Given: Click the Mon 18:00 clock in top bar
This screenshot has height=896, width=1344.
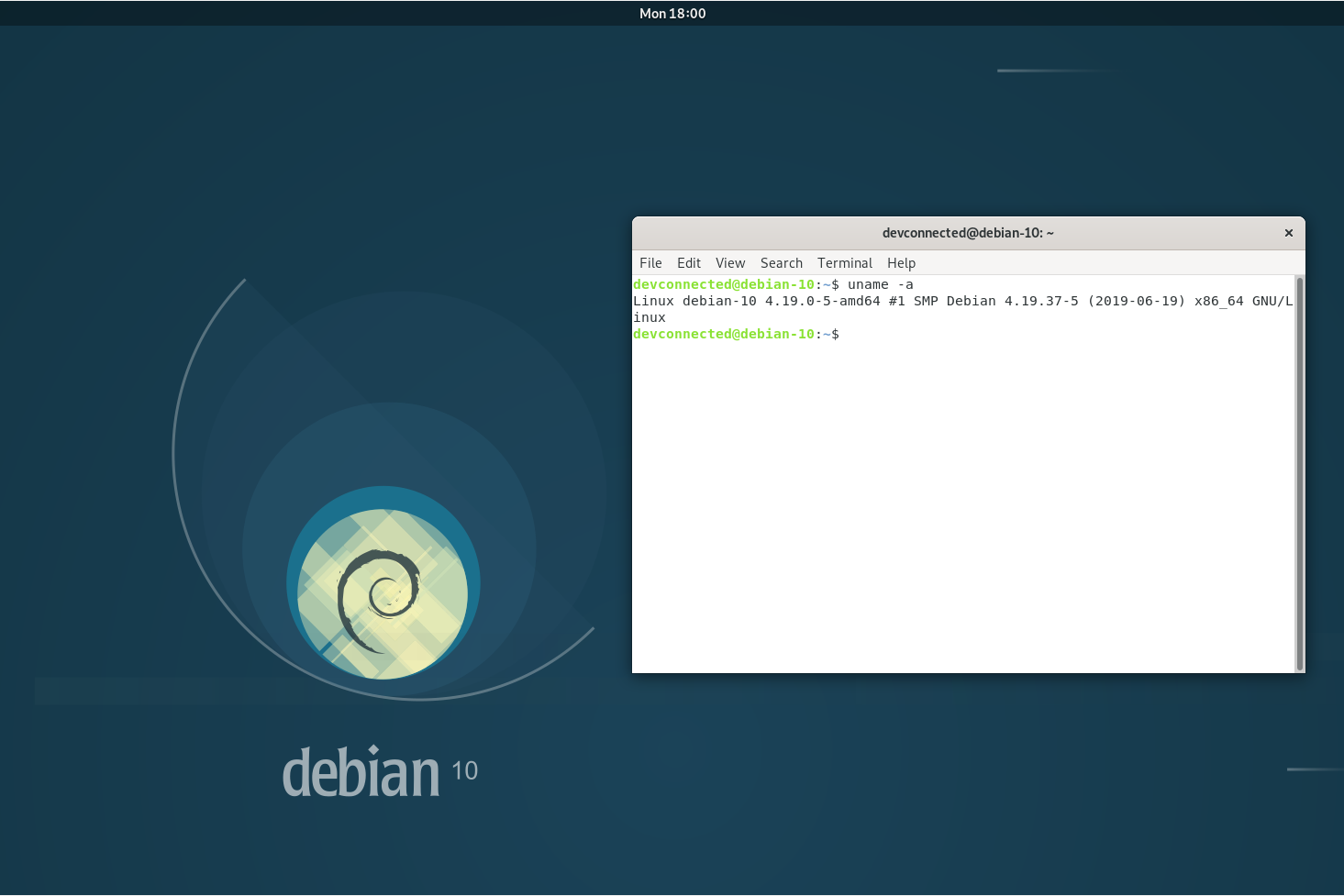Looking at the screenshot, I should [x=672, y=14].
